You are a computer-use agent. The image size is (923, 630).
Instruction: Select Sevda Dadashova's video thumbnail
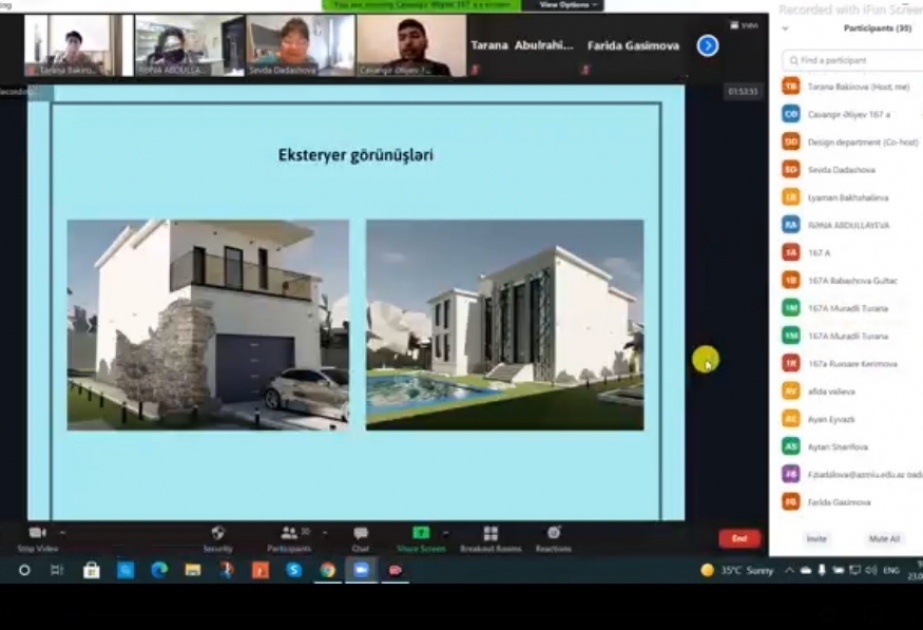(x=300, y=46)
